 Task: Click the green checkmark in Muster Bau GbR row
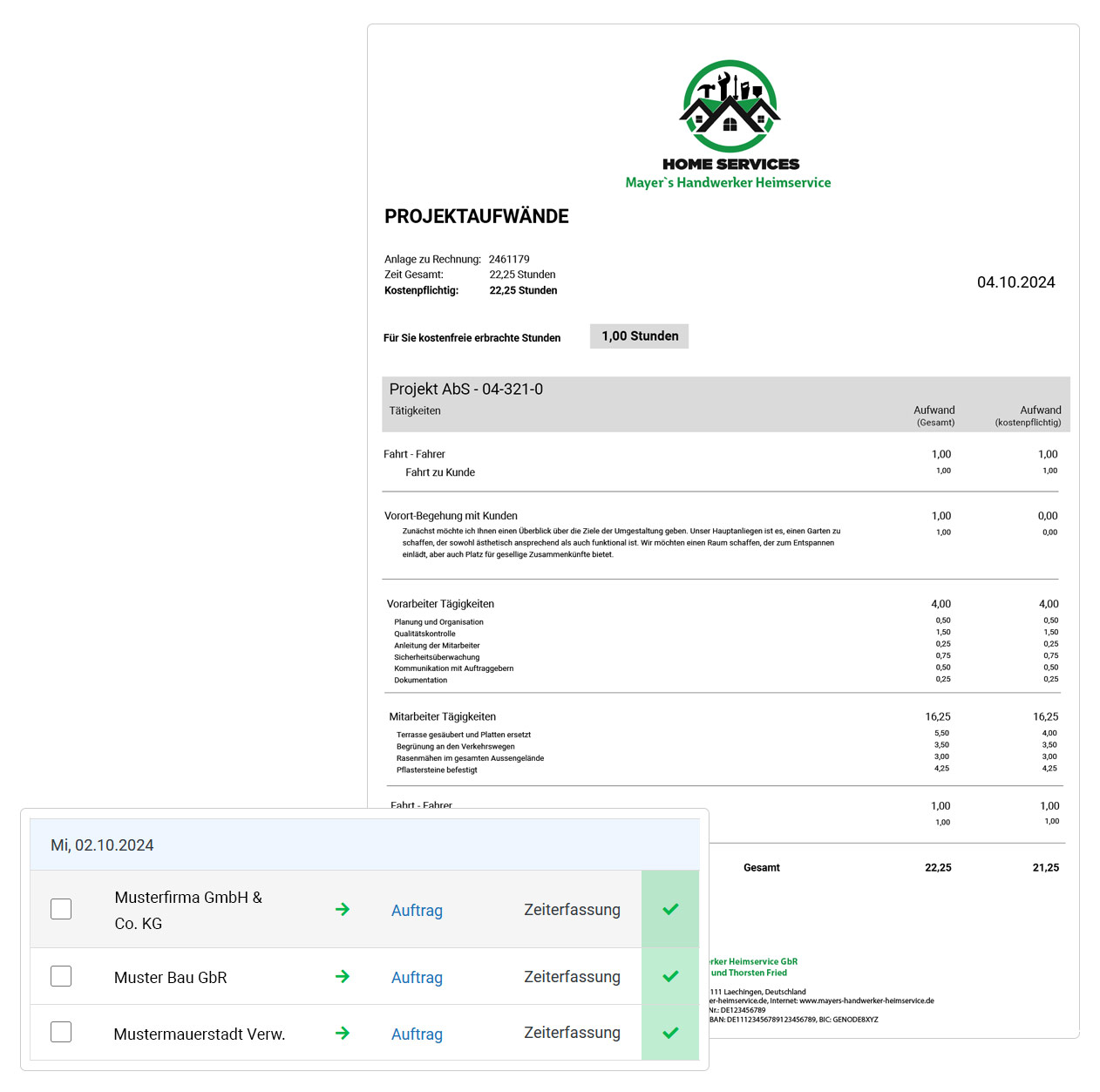(x=670, y=976)
